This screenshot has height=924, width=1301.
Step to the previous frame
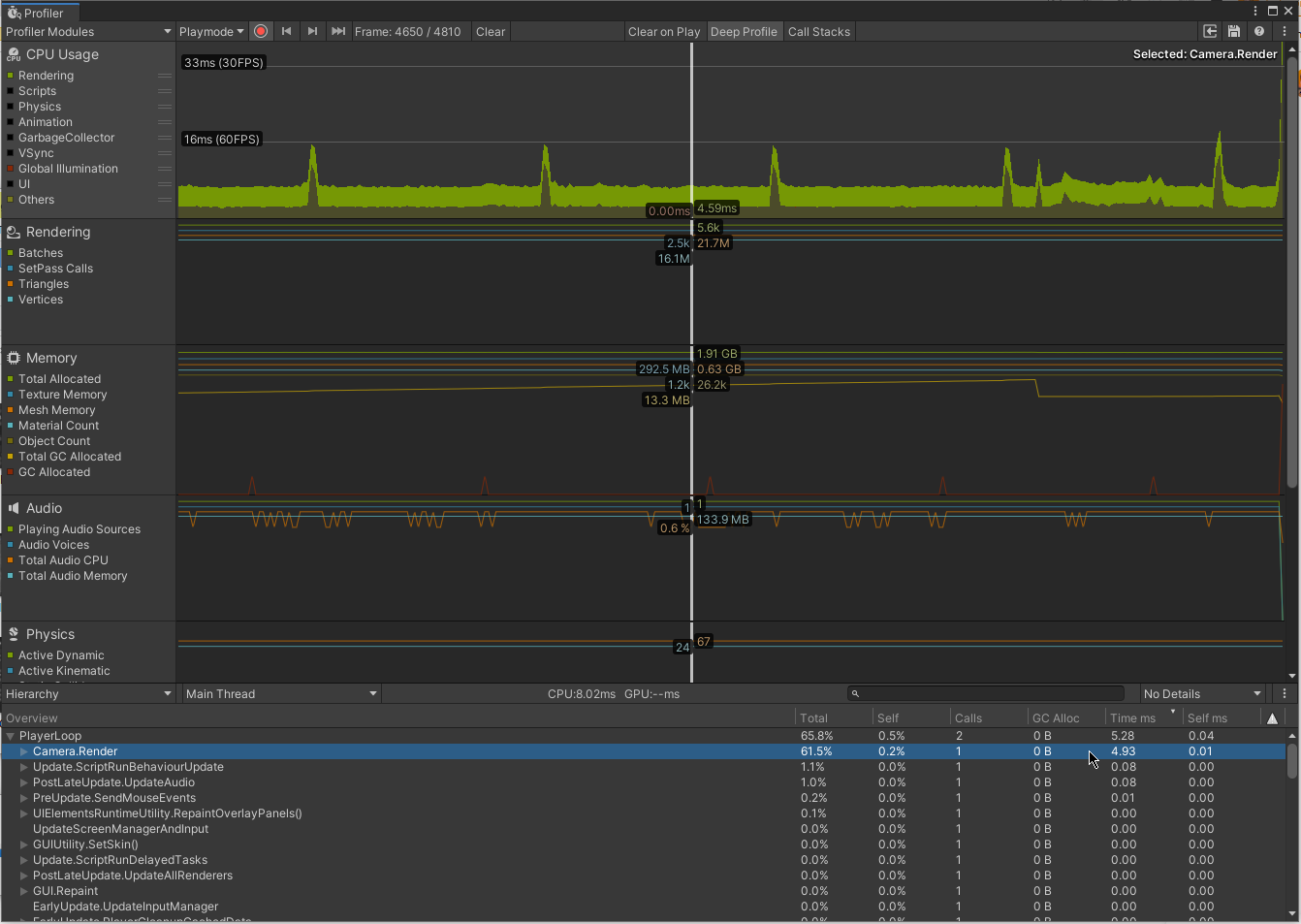[287, 31]
